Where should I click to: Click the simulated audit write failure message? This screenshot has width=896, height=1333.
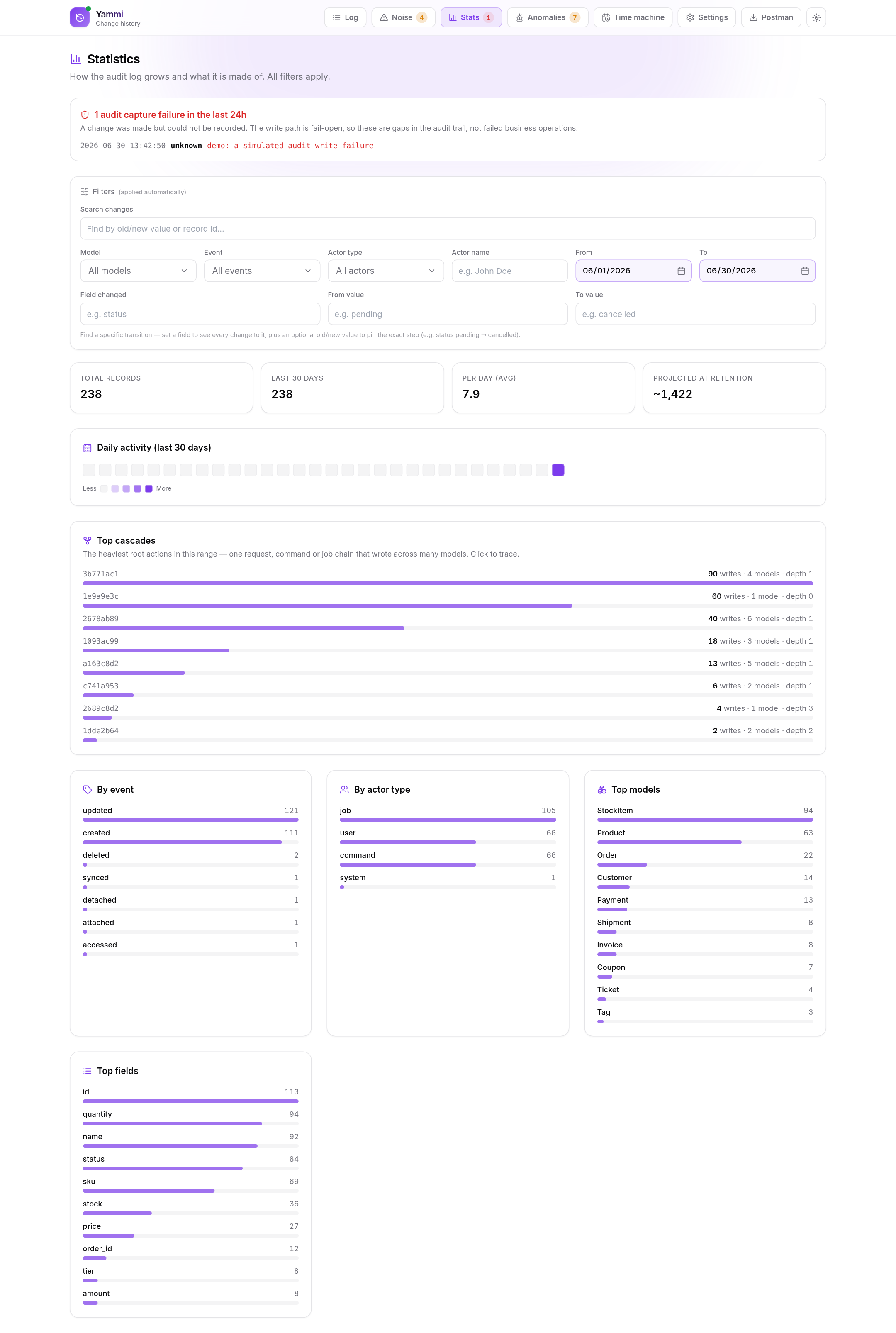coord(290,146)
